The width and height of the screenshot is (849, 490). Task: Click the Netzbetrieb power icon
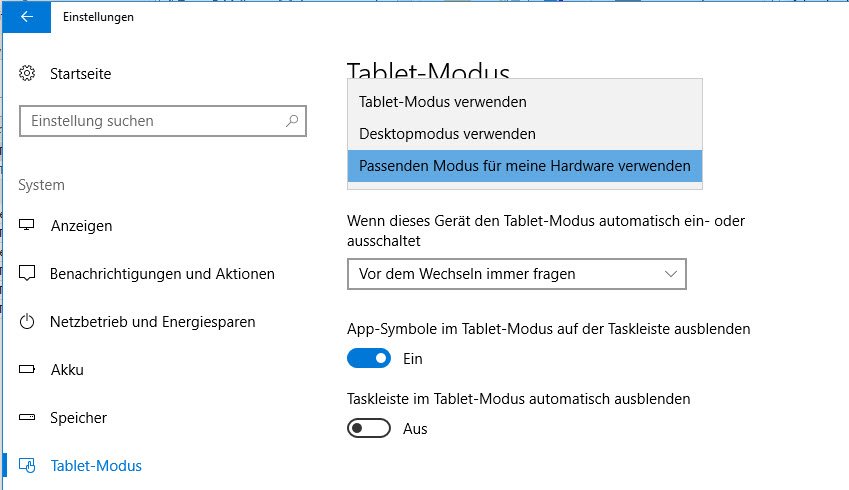point(28,322)
